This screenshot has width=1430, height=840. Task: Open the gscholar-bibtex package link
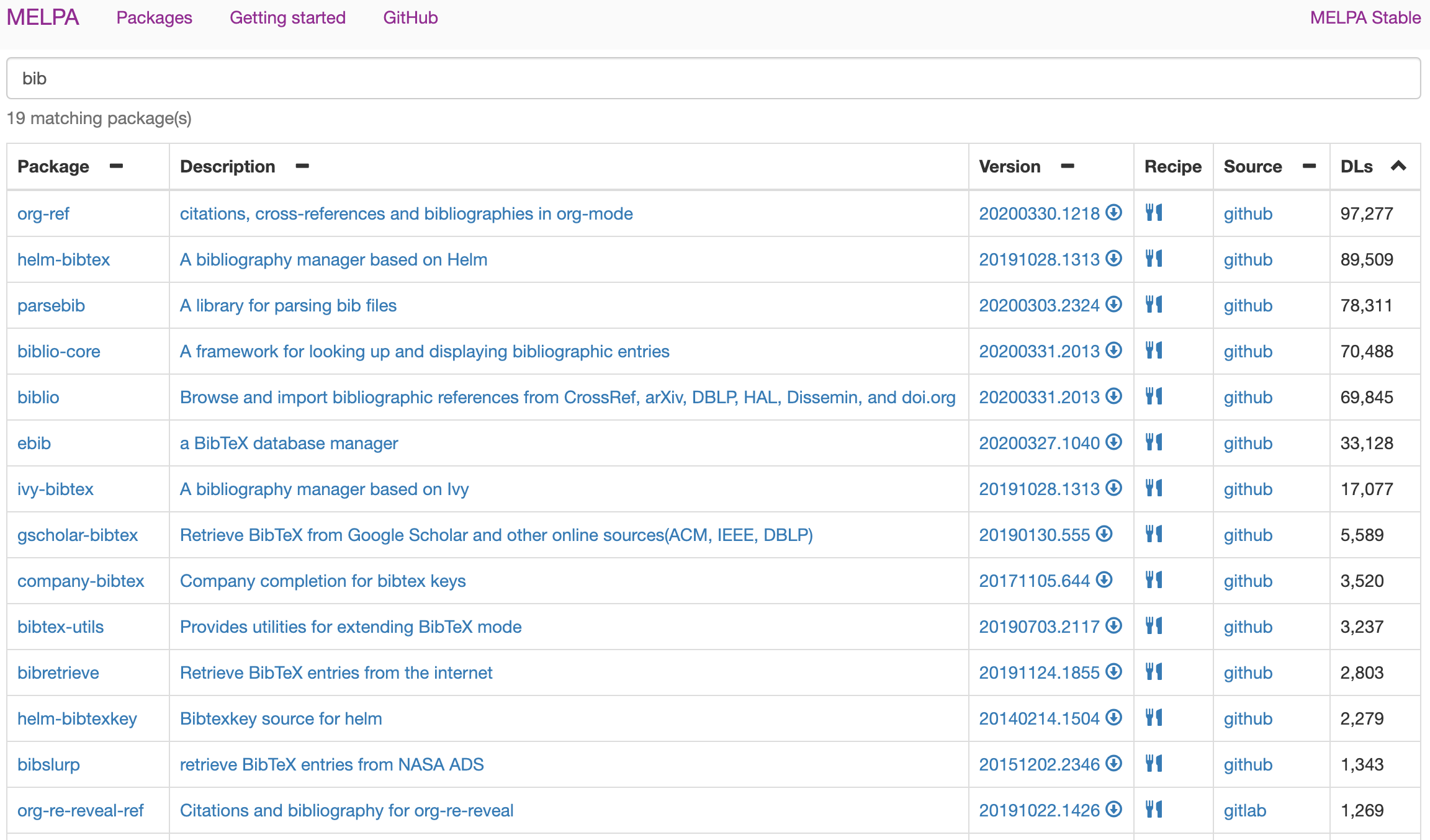click(78, 535)
